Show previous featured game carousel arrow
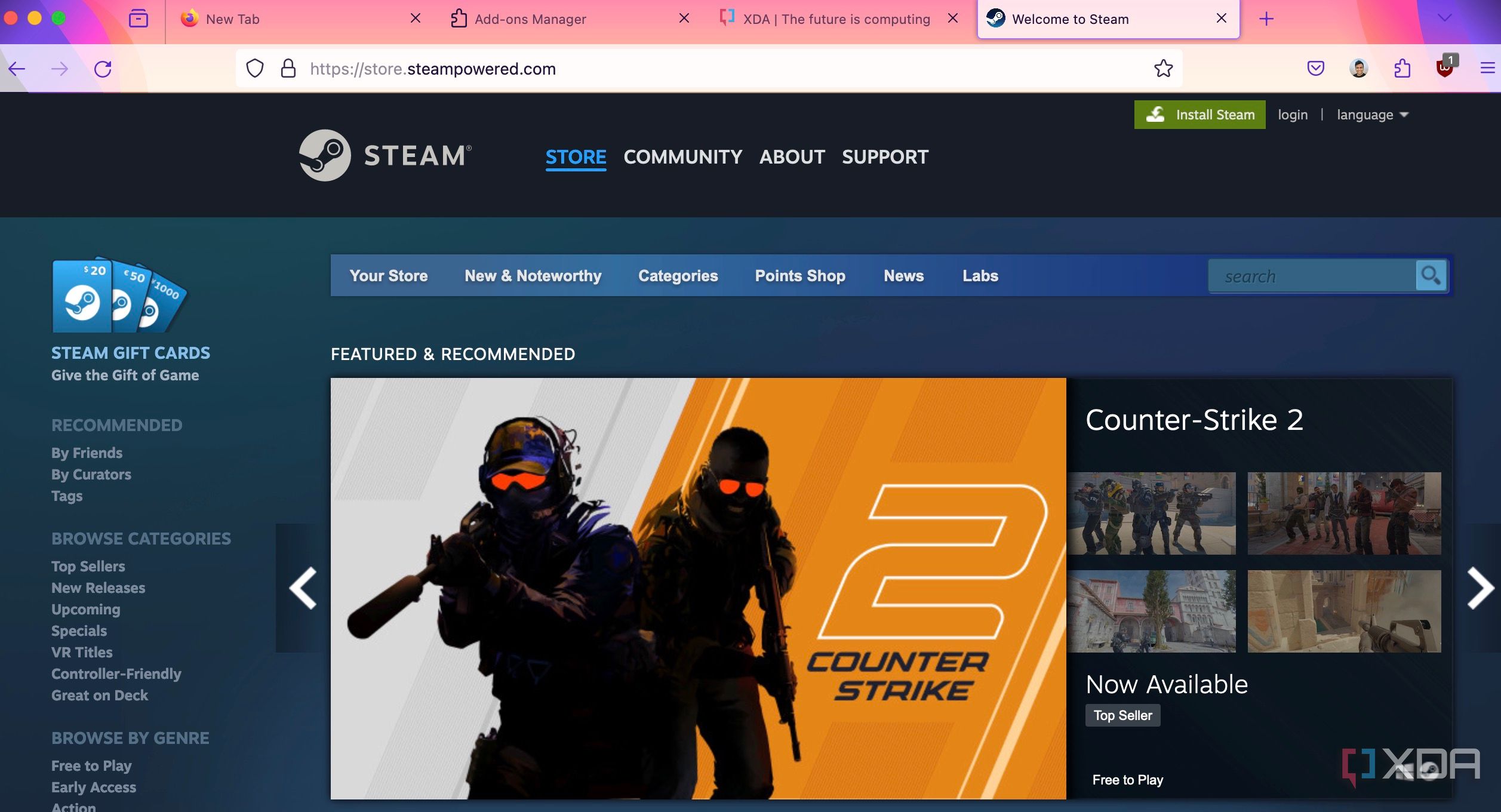The width and height of the screenshot is (1501, 812). [303, 588]
